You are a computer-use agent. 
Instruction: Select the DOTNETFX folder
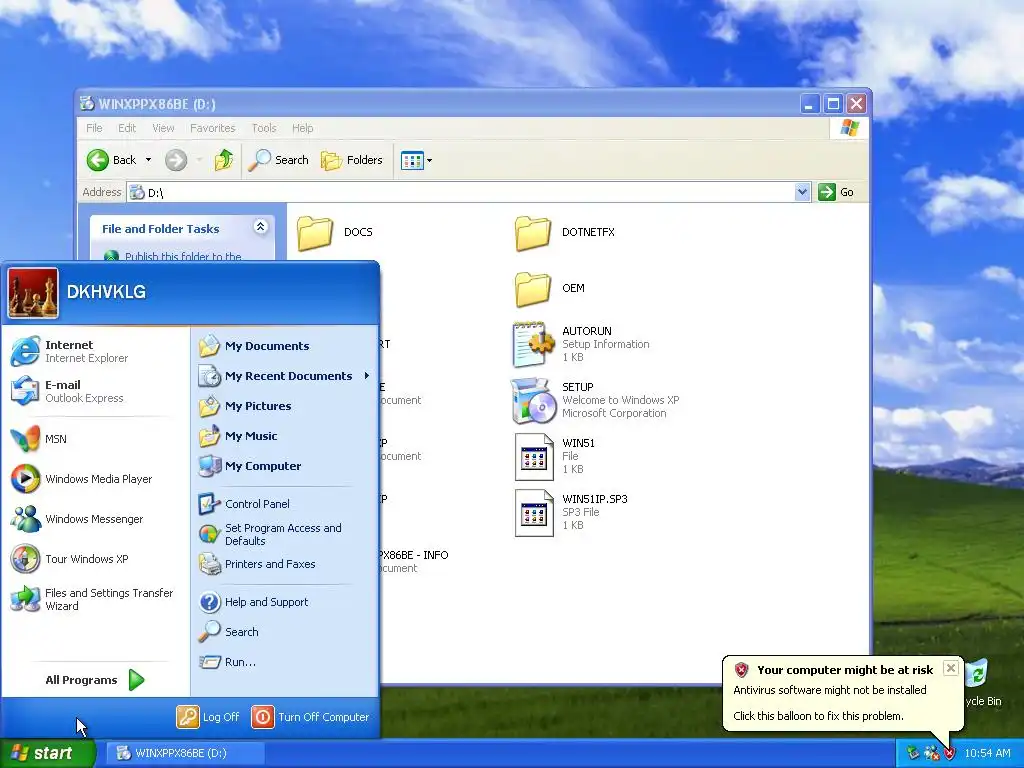[565, 232]
